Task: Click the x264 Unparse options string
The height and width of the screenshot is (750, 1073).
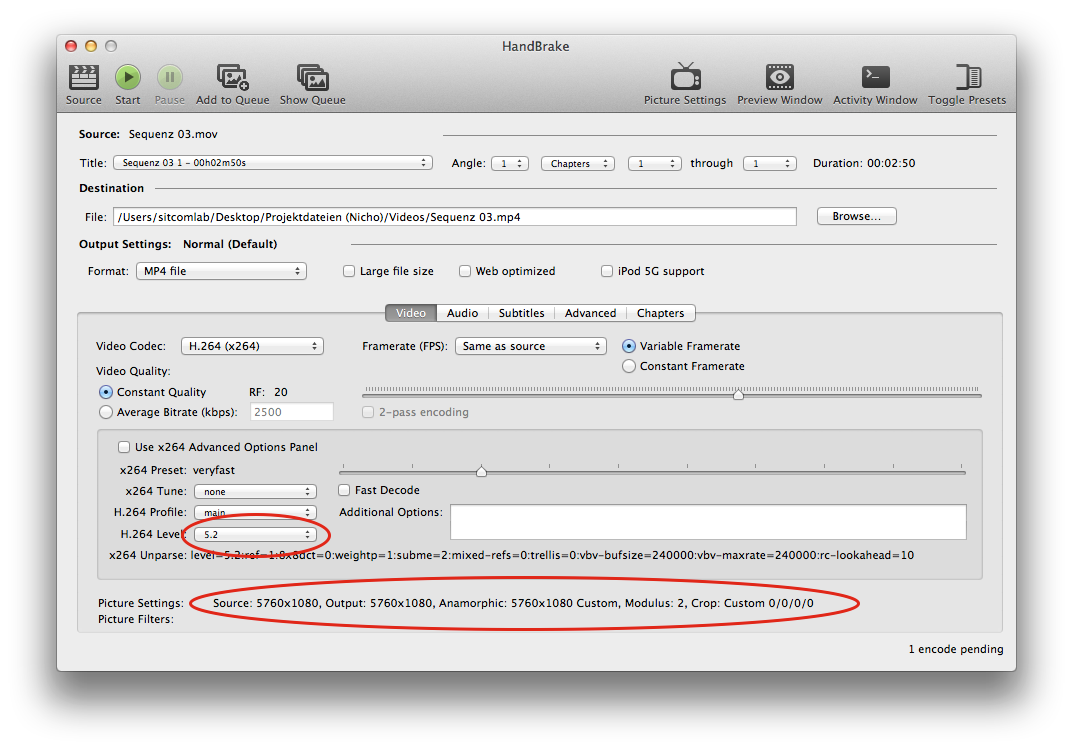Action: point(552,555)
